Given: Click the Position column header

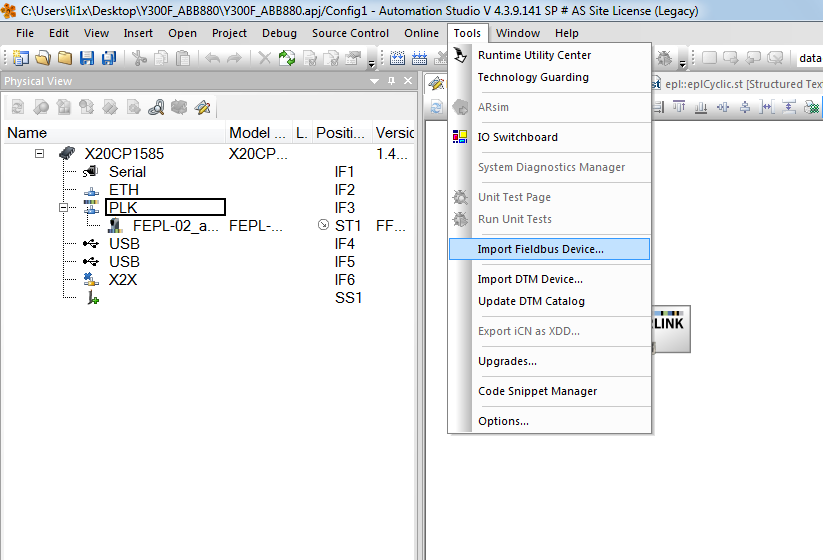Looking at the screenshot, I should click(x=342, y=133).
